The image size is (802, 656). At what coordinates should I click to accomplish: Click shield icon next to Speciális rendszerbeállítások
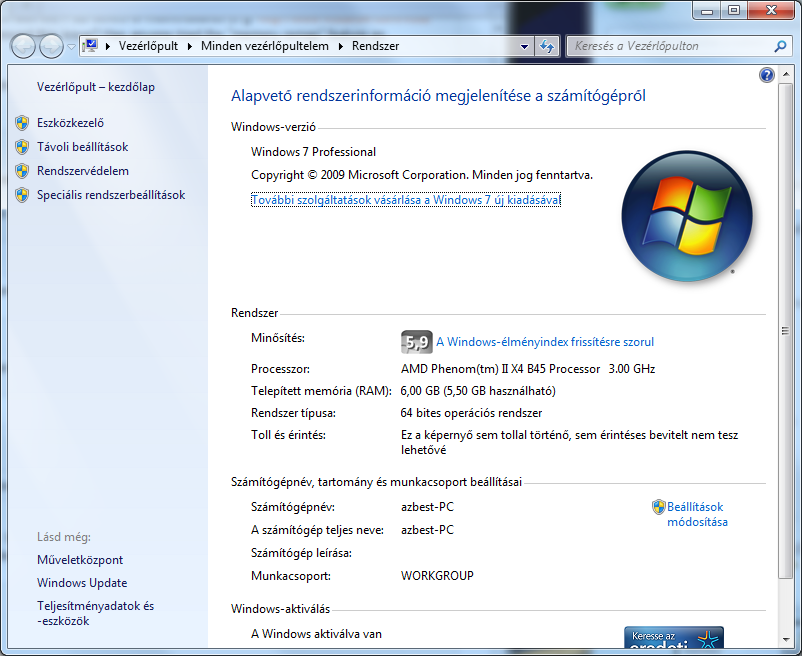coord(22,195)
